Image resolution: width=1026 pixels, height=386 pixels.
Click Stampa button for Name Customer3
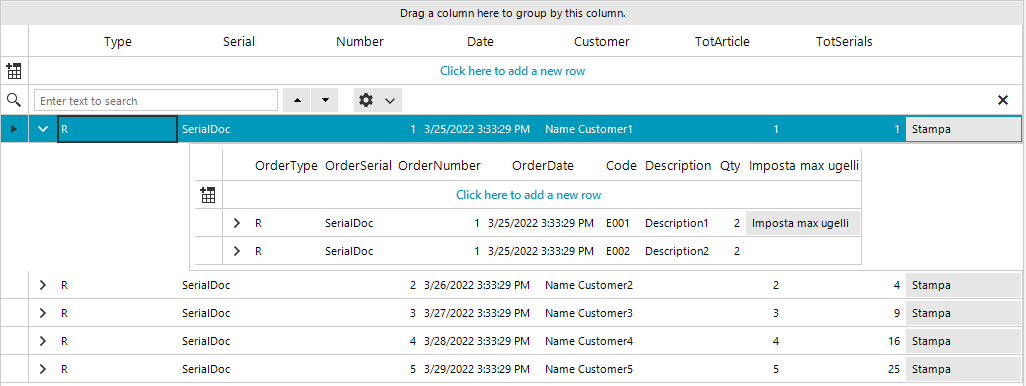click(x=963, y=313)
